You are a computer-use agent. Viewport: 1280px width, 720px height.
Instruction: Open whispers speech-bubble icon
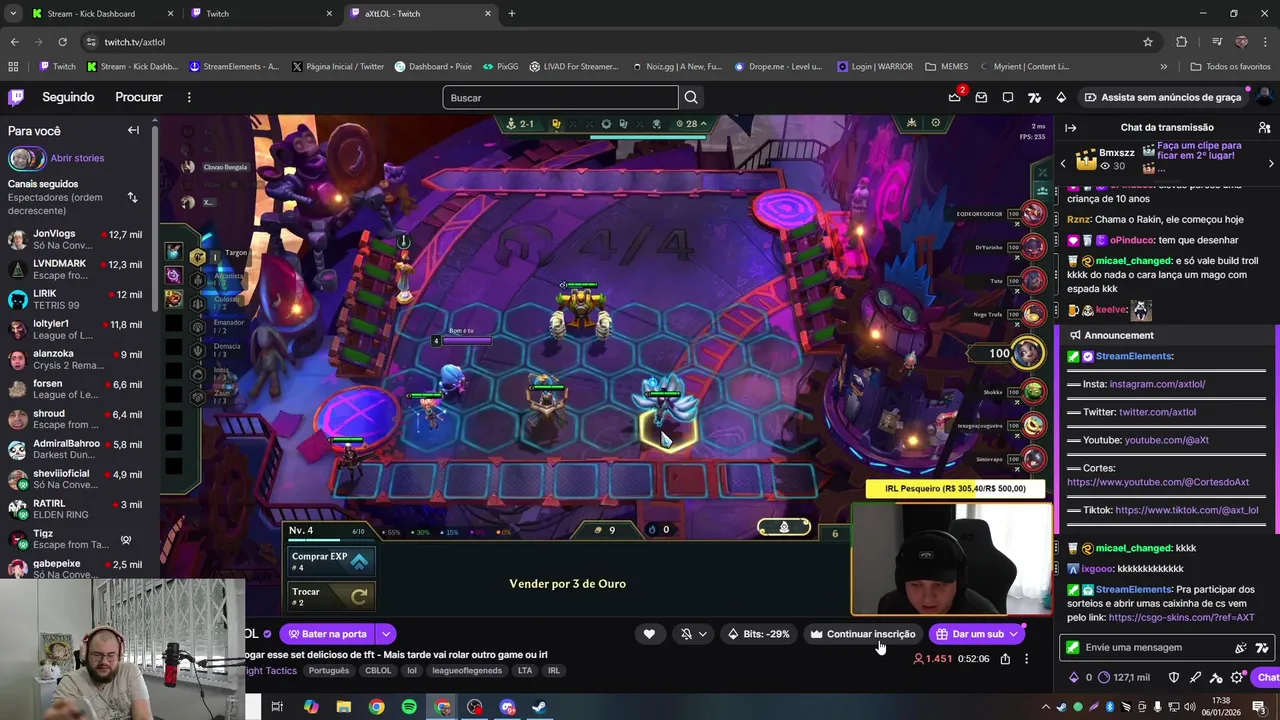[x=1008, y=97]
